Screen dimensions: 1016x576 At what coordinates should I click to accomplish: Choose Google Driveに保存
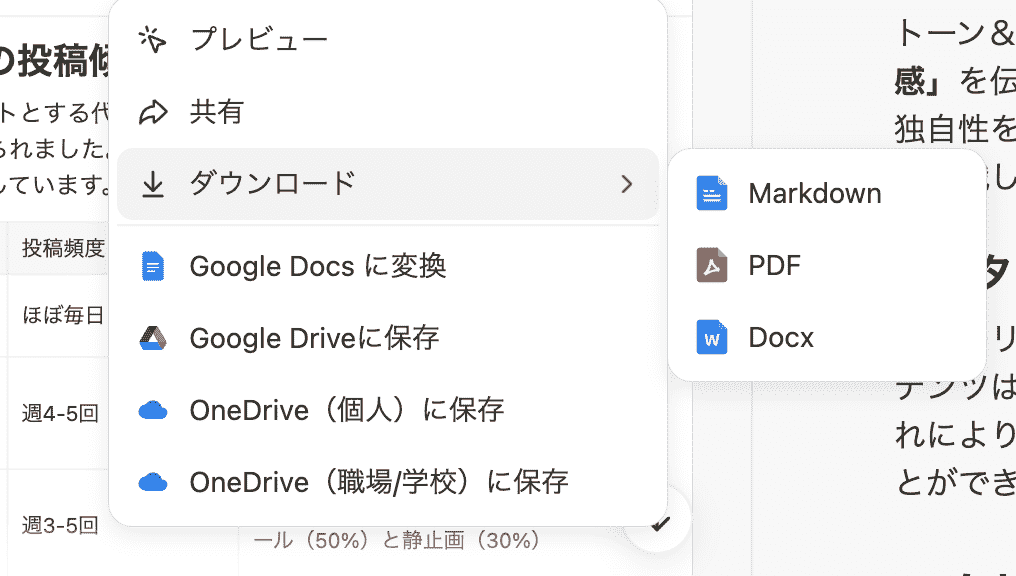(387, 338)
